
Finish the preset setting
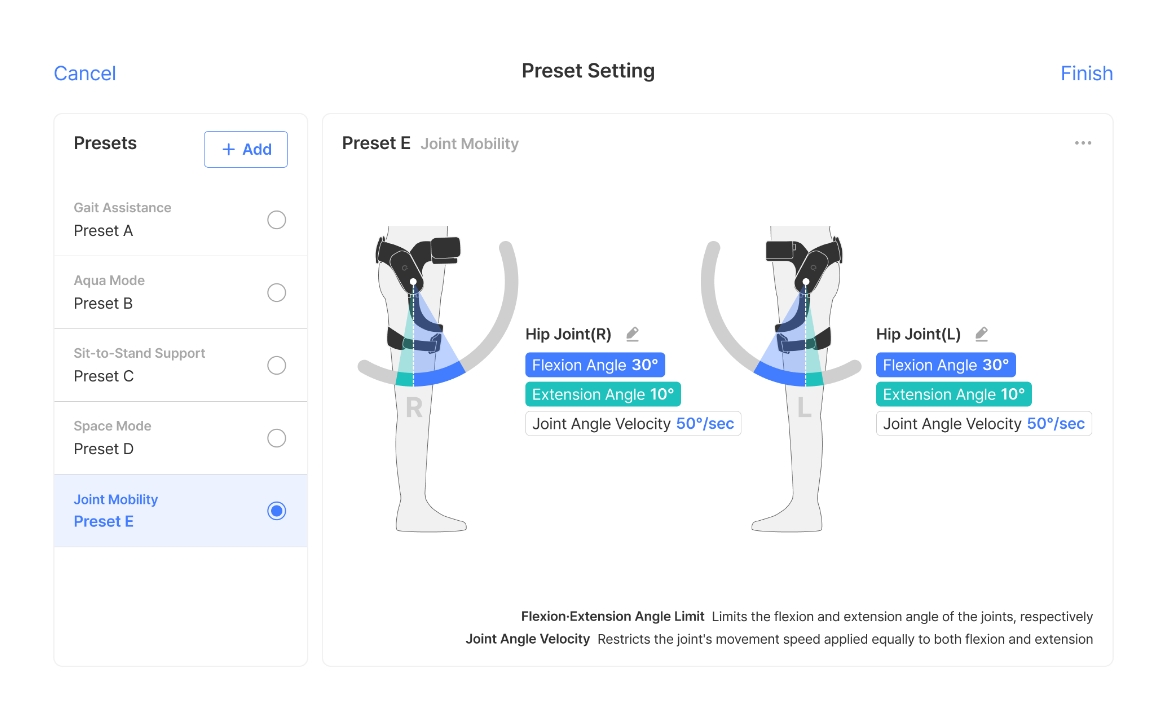pos(1086,73)
